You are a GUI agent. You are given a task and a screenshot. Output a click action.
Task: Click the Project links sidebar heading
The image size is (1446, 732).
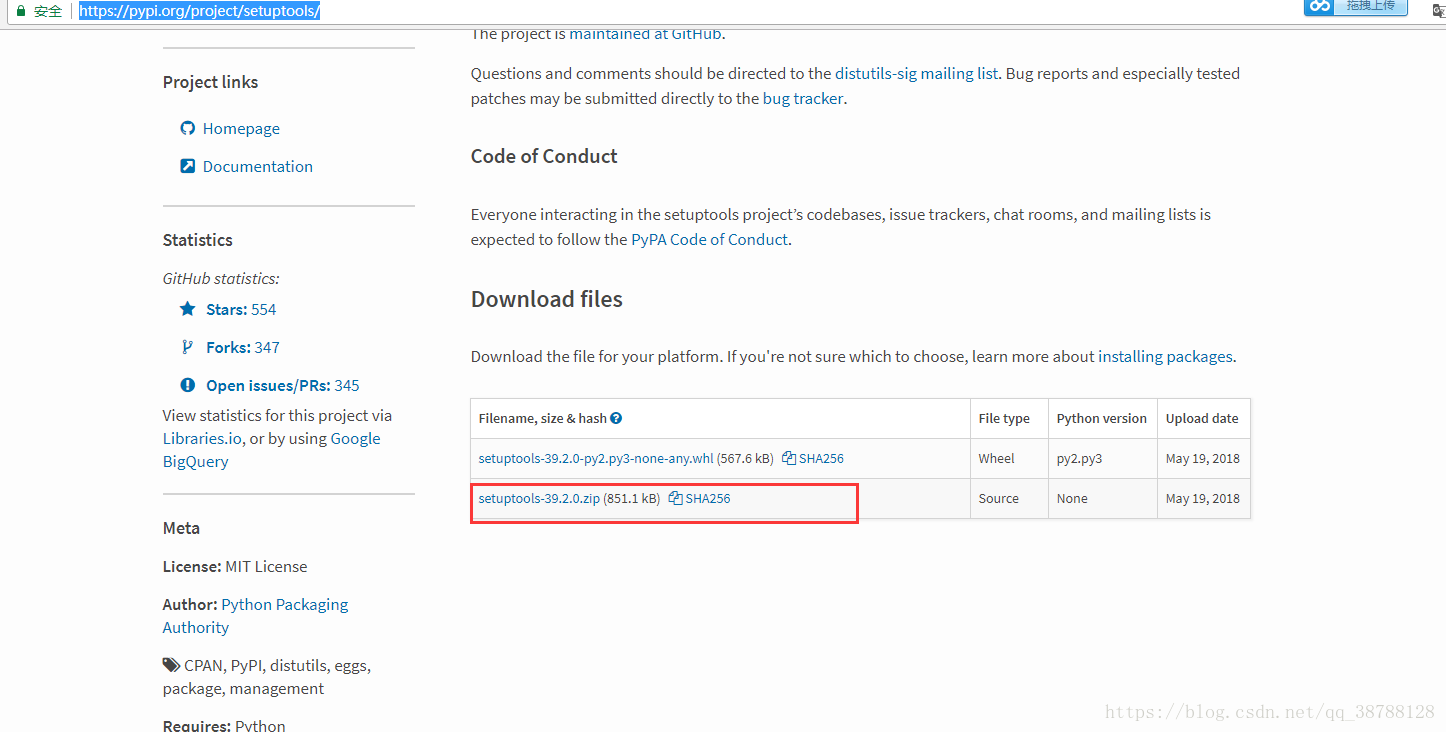click(x=210, y=82)
